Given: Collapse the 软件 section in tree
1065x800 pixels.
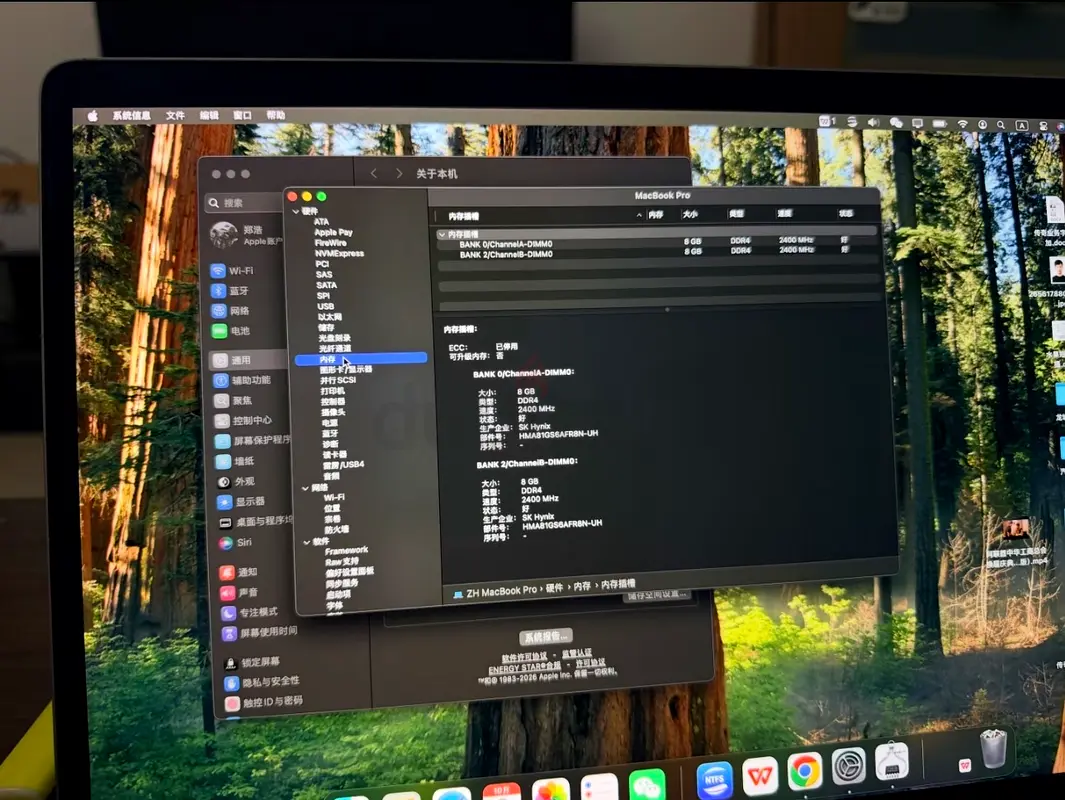Looking at the screenshot, I should (307, 542).
